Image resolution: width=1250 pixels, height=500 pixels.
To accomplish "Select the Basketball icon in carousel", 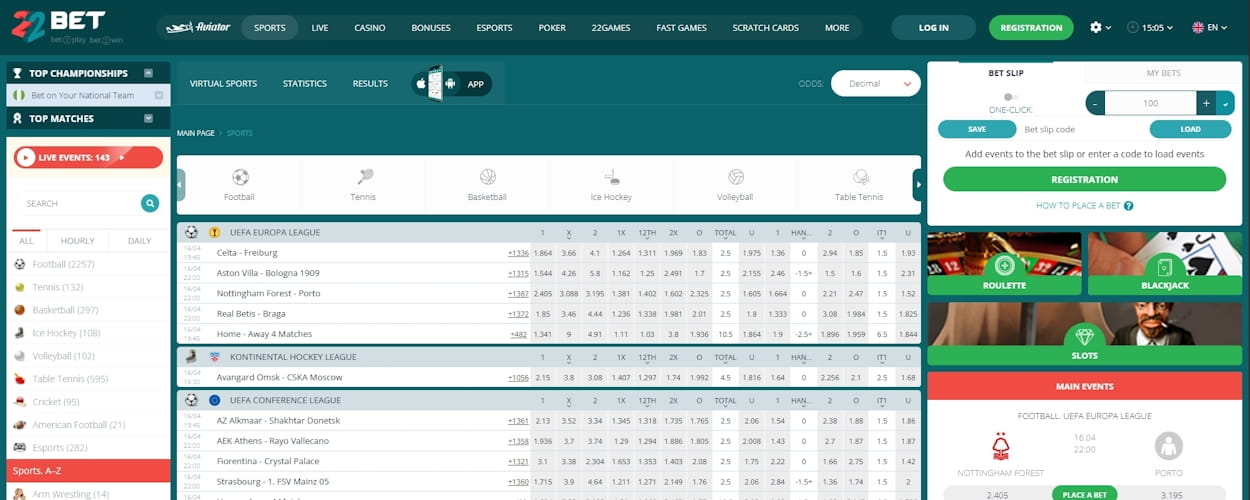I will 488,177.
